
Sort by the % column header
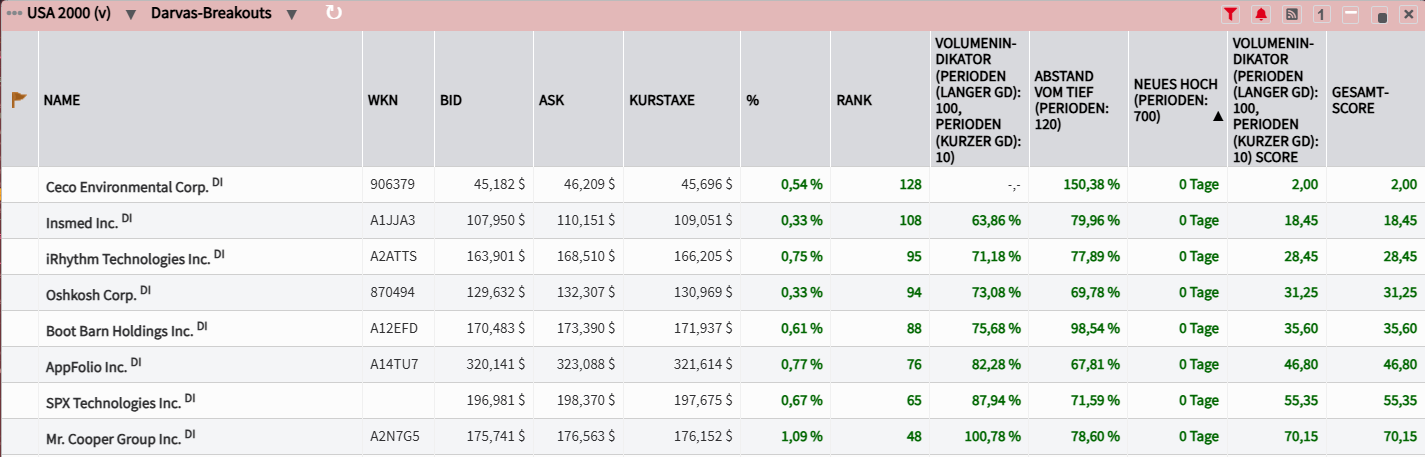(x=752, y=100)
